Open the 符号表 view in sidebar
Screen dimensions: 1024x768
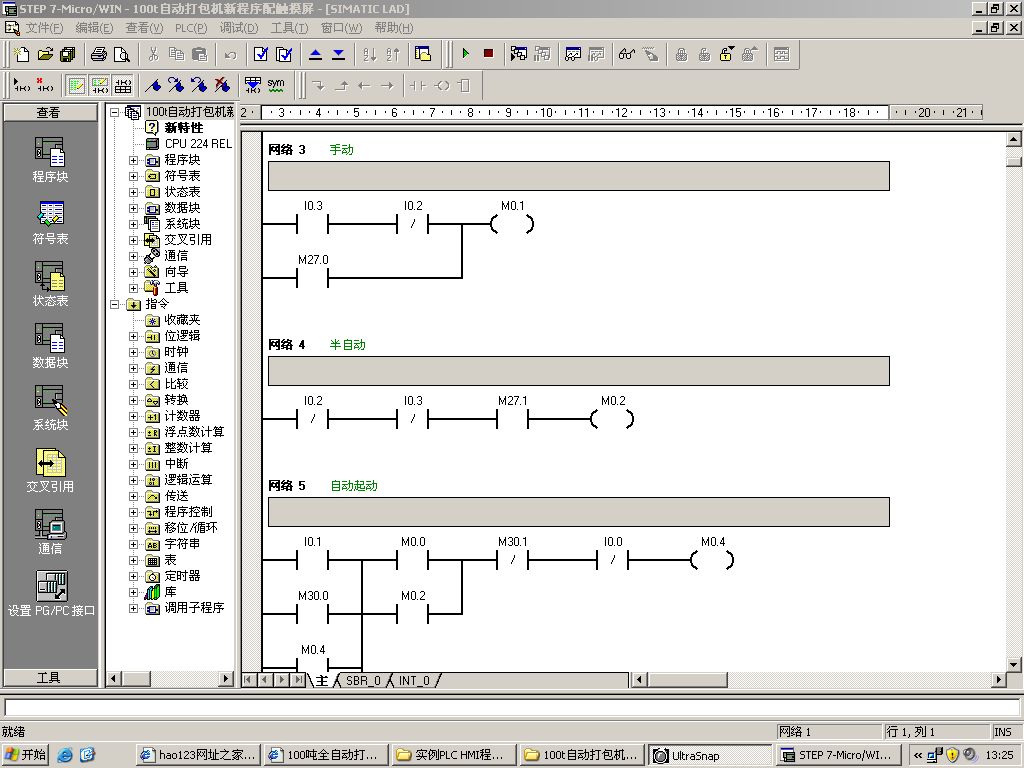click(50, 222)
